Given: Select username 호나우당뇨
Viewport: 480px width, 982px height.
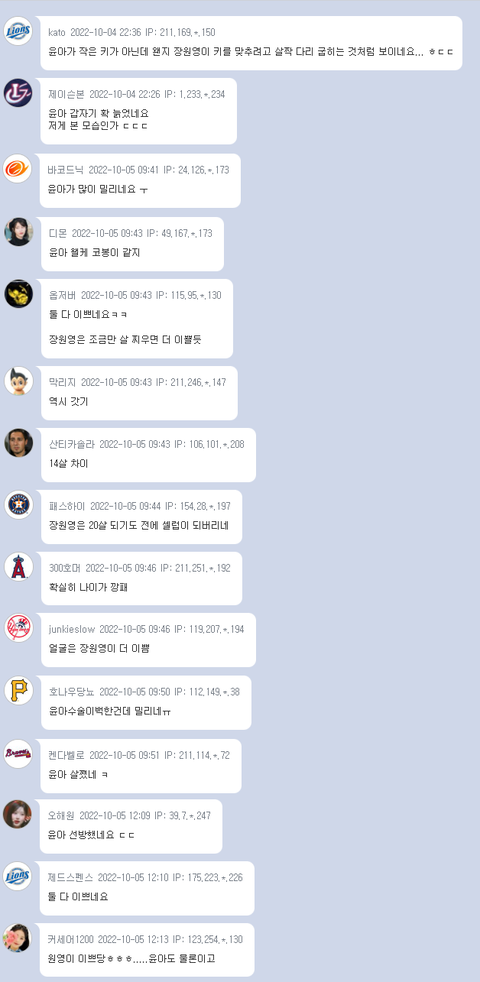Looking at the screenshot, I should [x=71, y=691].
